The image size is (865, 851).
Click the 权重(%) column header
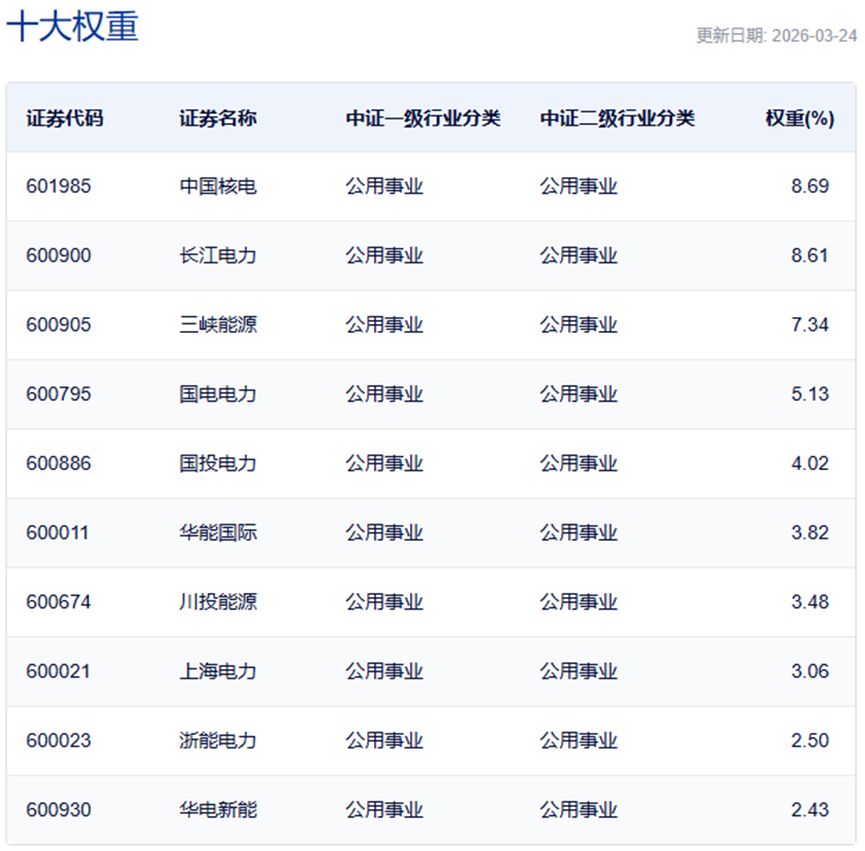click(x=799, y=118)
